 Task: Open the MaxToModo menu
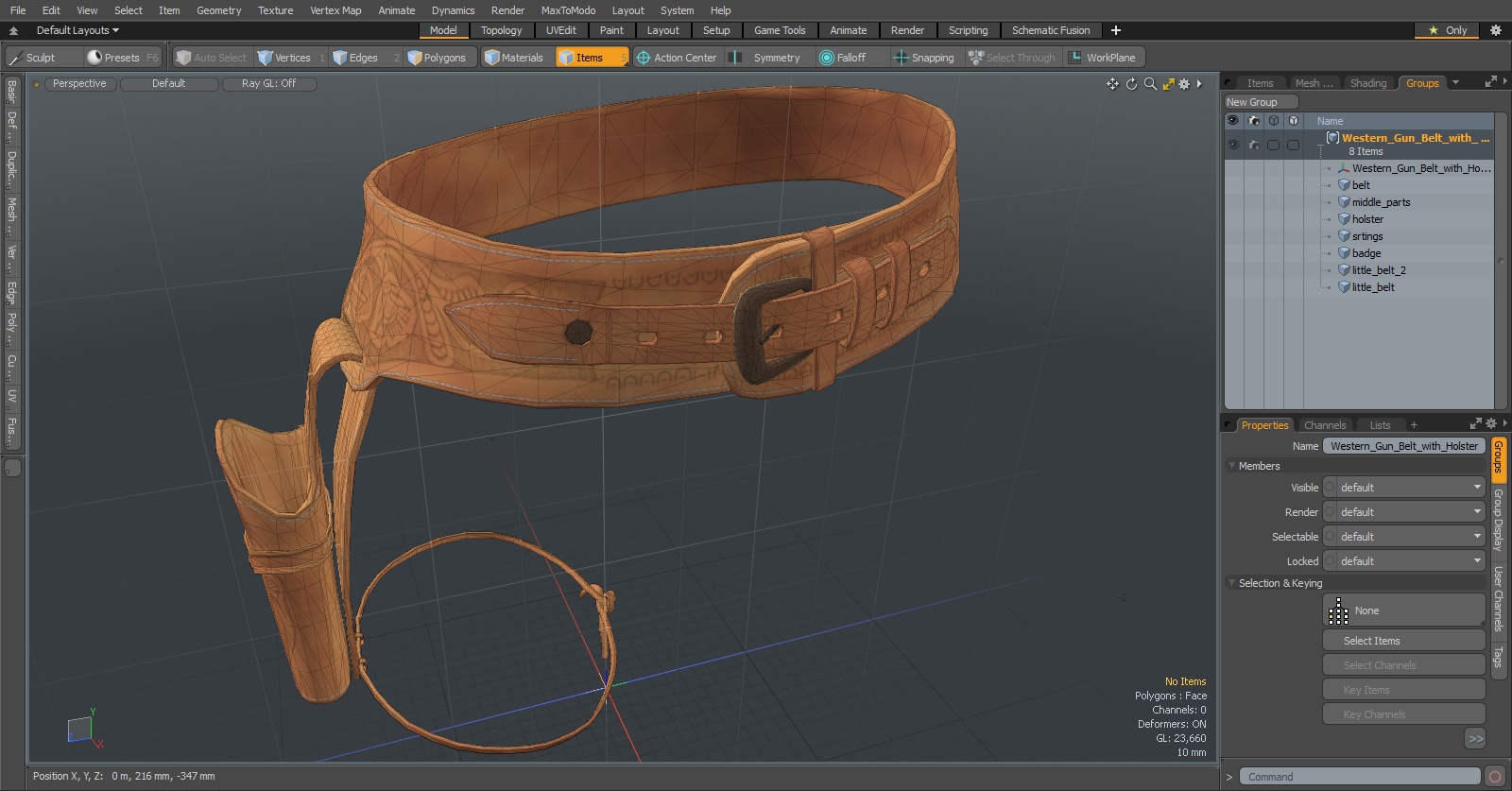[568, 10]
